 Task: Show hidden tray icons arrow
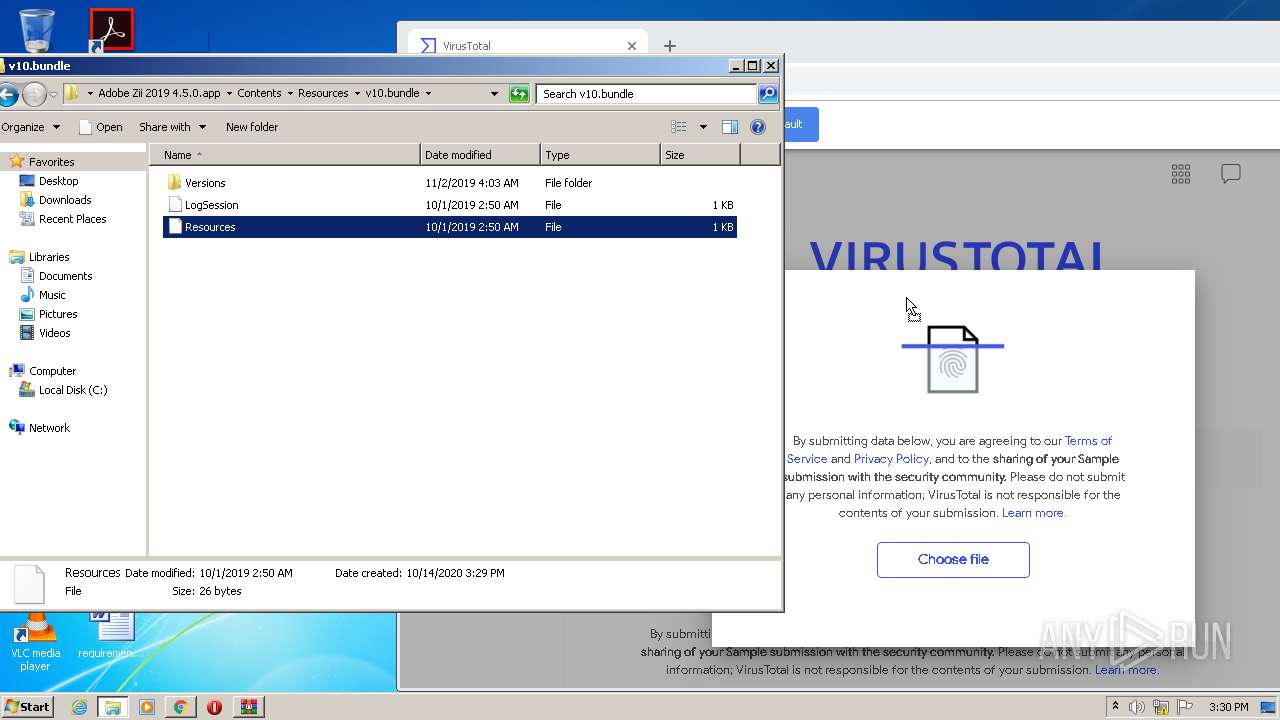click(x=1115, y=706)
